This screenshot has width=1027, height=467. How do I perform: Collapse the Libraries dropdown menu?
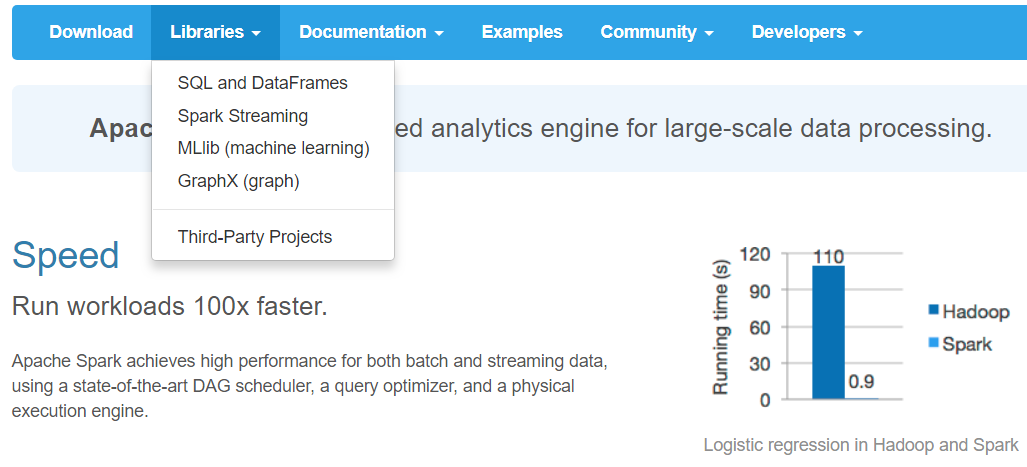[x=215, y=32]
